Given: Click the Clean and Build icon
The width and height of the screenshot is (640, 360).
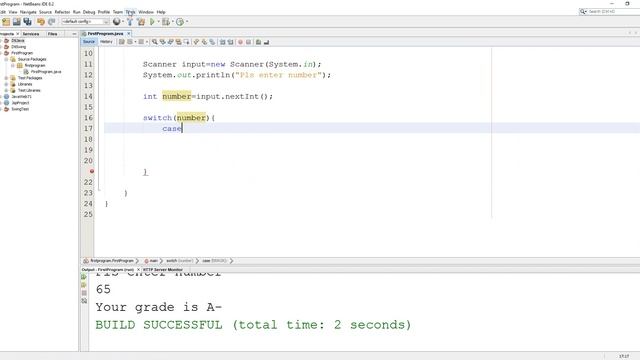Looking at the screenshot, I should (141, 22).
